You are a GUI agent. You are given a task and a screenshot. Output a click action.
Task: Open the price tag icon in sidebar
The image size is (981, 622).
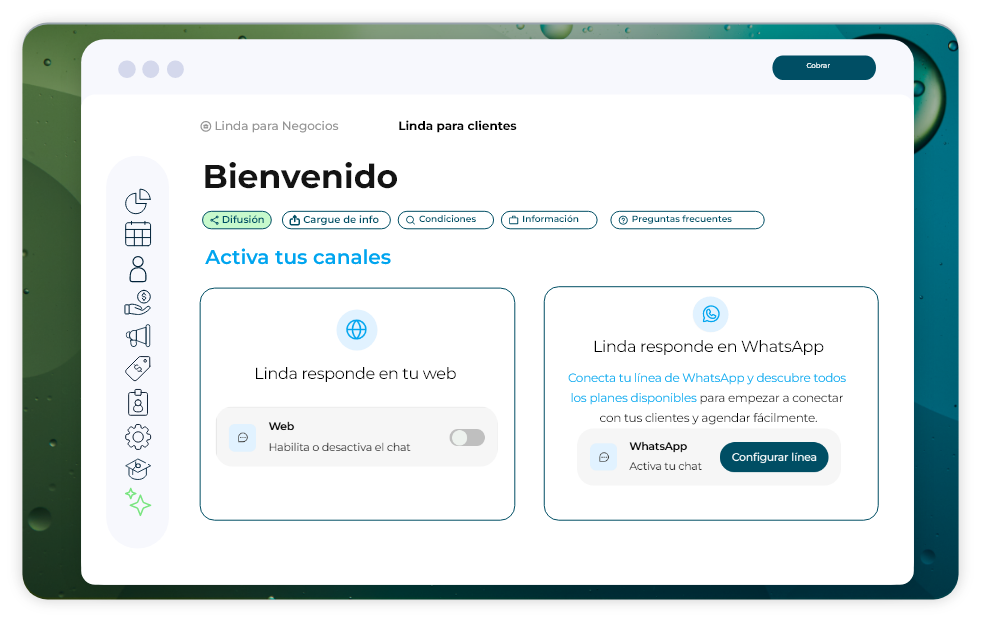138,369
